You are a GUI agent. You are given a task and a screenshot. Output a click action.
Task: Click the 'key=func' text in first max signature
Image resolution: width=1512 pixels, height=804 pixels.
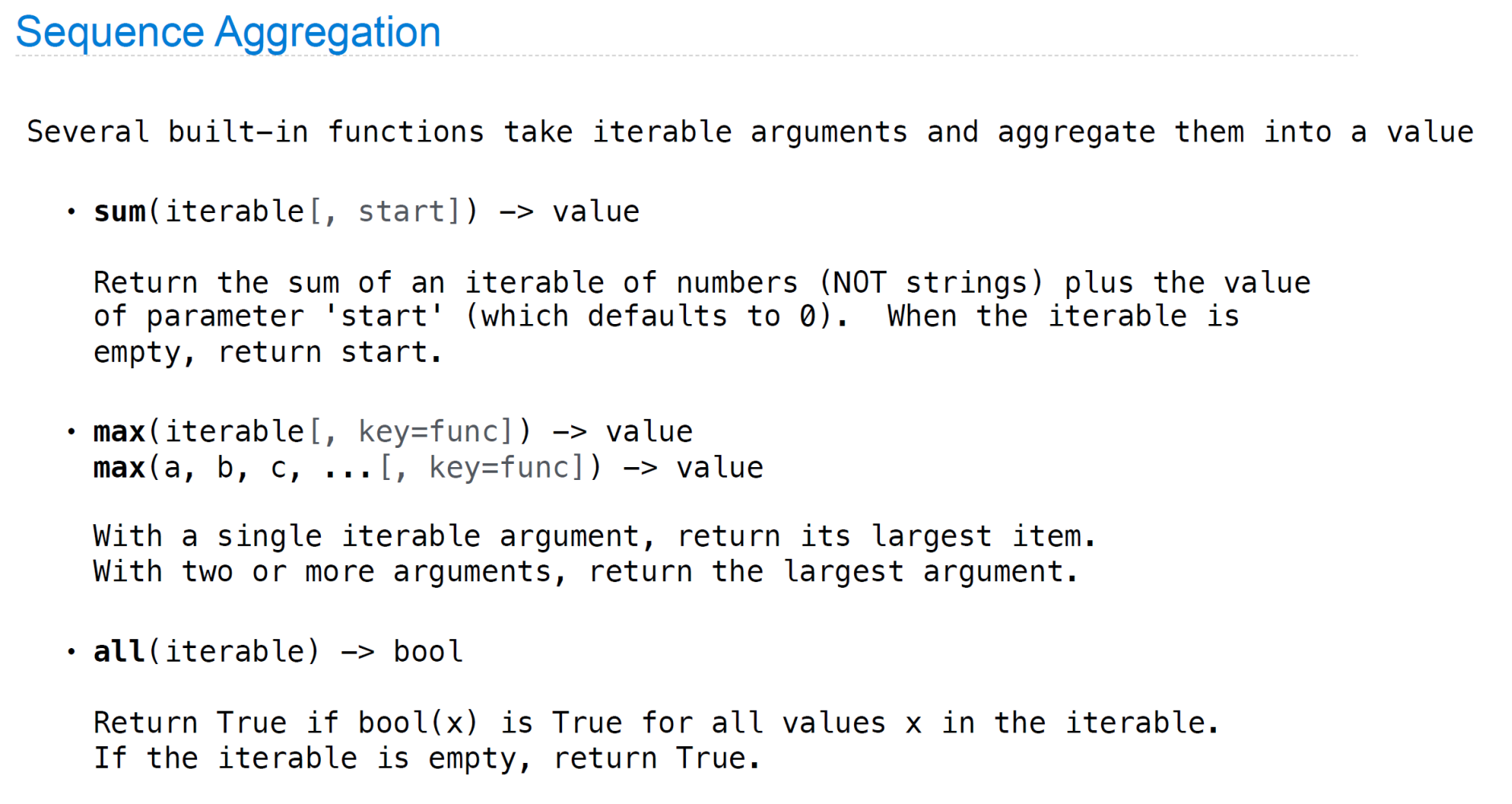point(429,432)
